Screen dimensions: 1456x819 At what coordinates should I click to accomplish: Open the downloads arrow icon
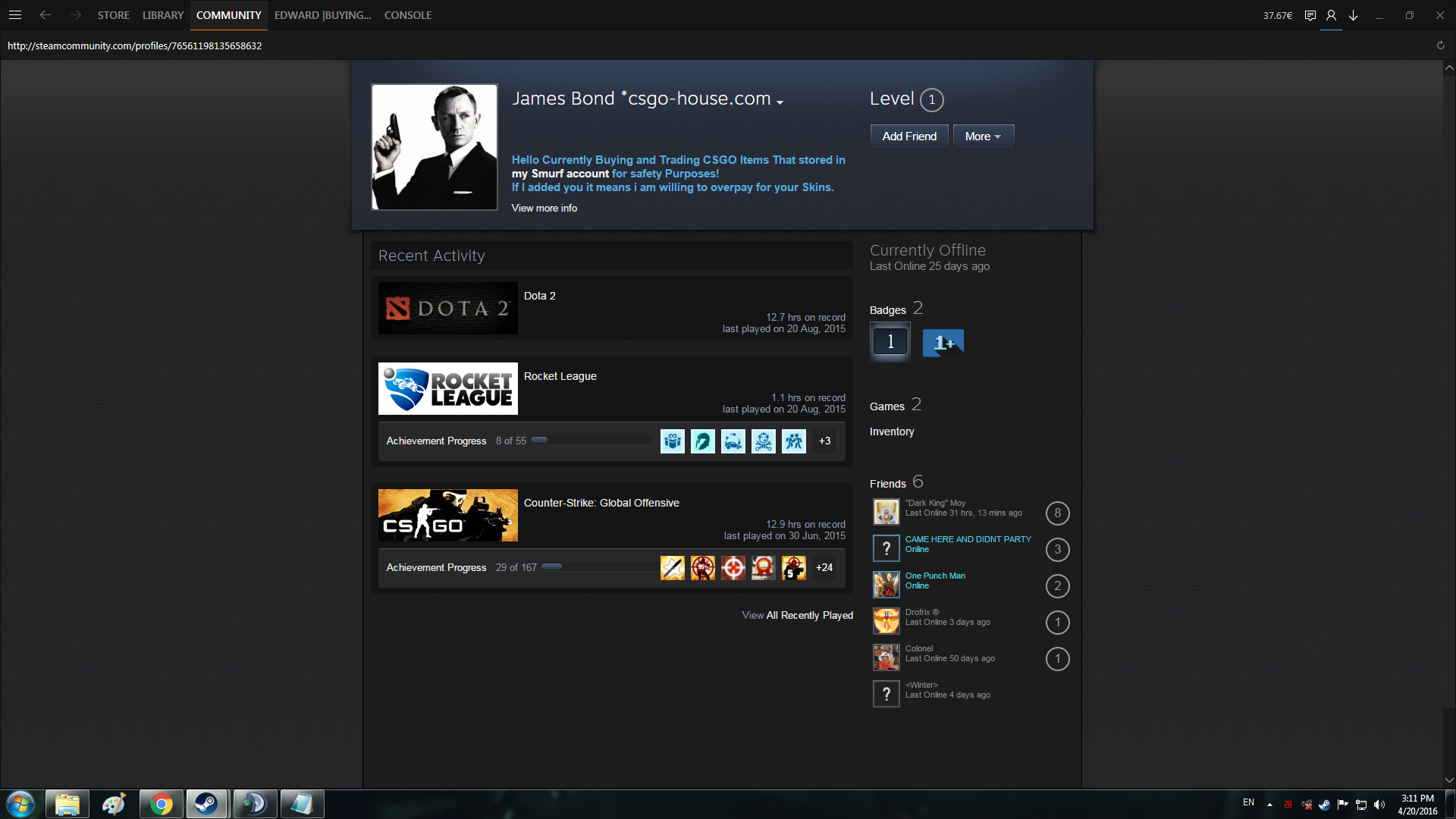tap(1353, 15)
